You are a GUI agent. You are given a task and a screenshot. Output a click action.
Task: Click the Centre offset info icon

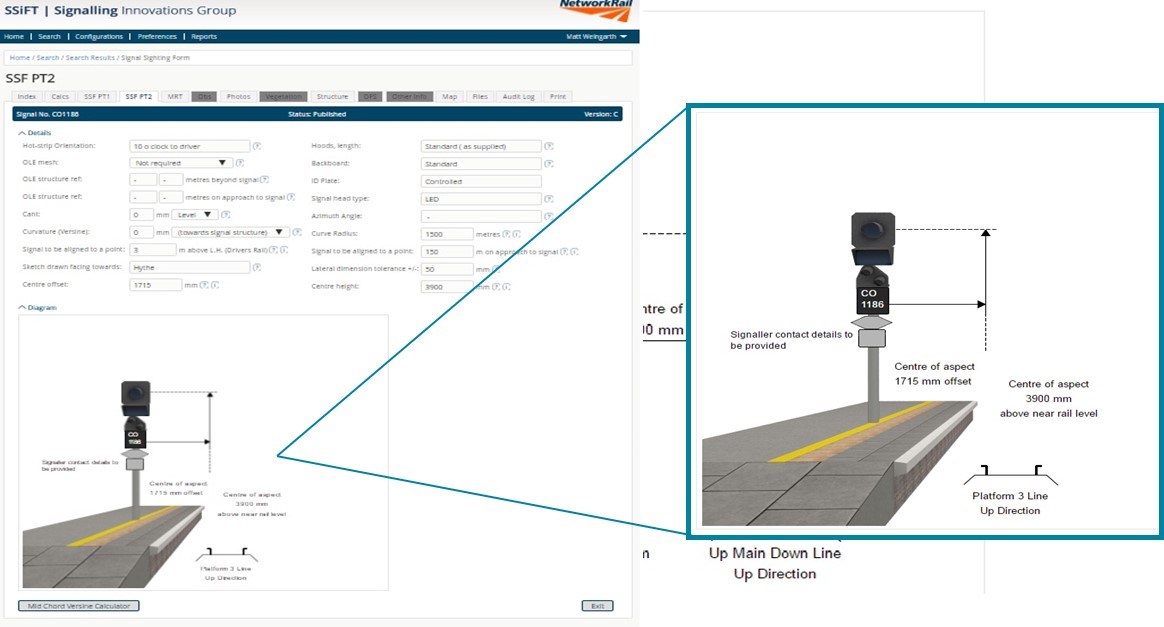tap(215, 285)
